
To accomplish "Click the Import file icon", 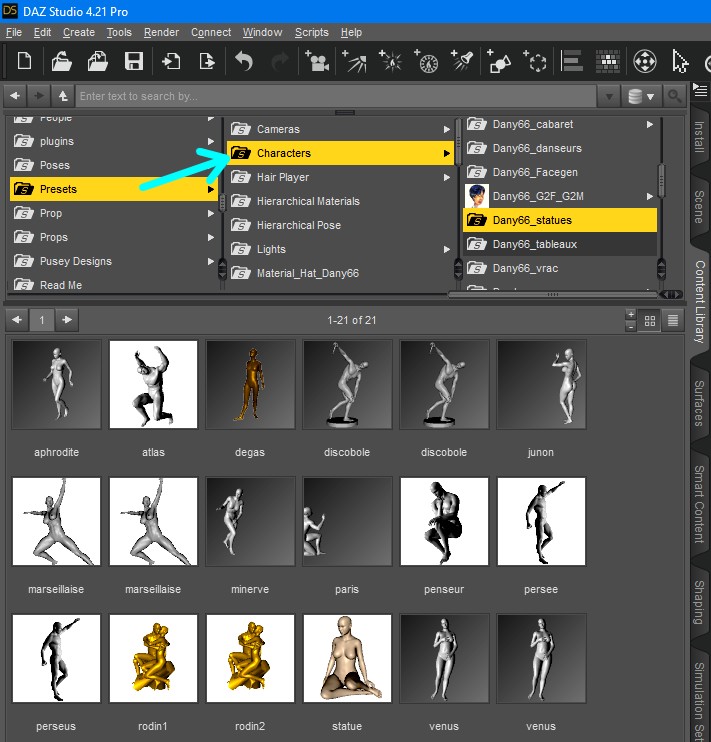I will [x=170, y=62].
